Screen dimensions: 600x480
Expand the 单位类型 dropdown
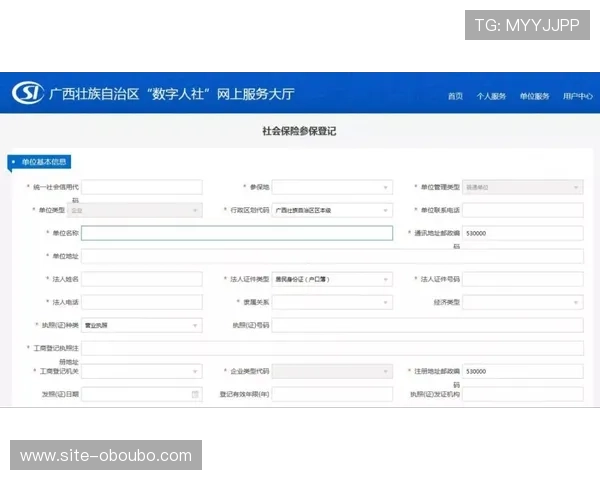135,210
